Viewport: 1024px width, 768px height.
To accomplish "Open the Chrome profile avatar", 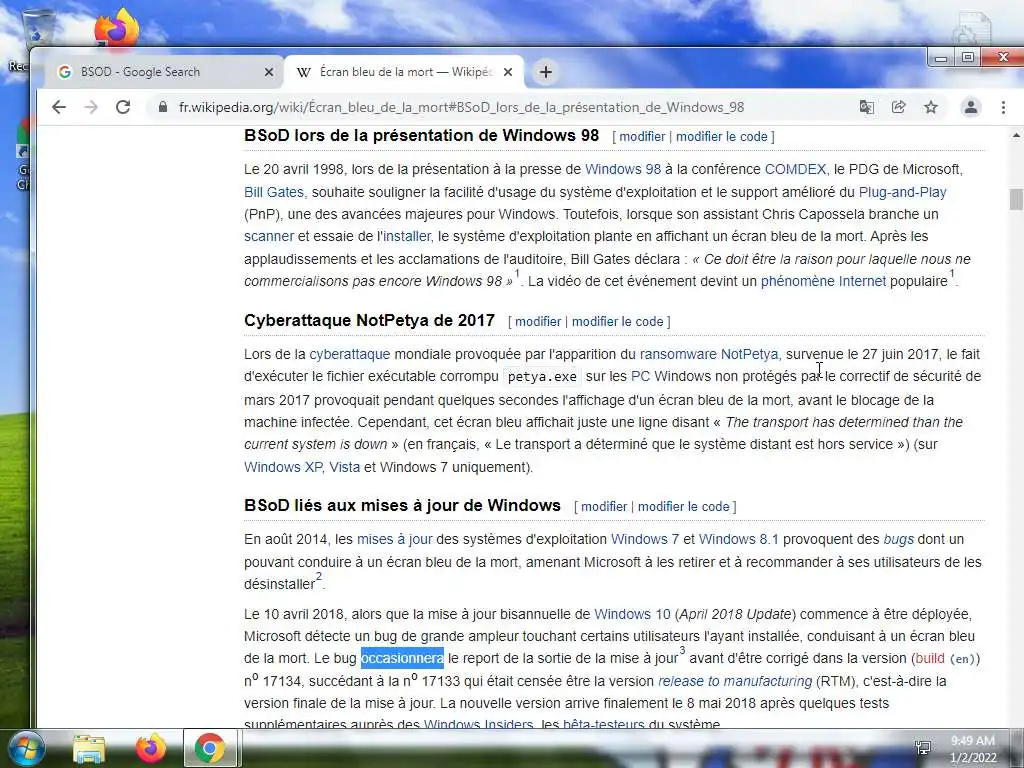I will pos(970,107).
